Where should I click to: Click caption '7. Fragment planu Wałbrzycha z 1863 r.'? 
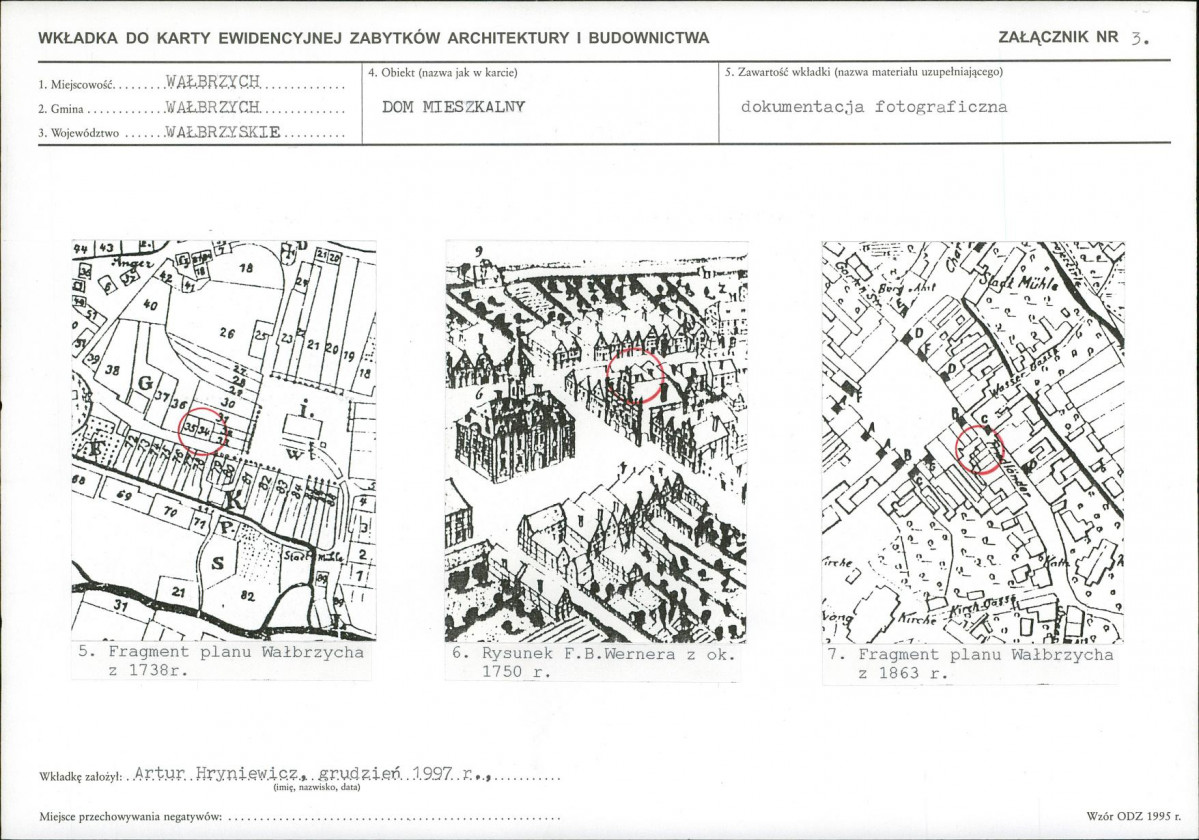tap(972, 663)
